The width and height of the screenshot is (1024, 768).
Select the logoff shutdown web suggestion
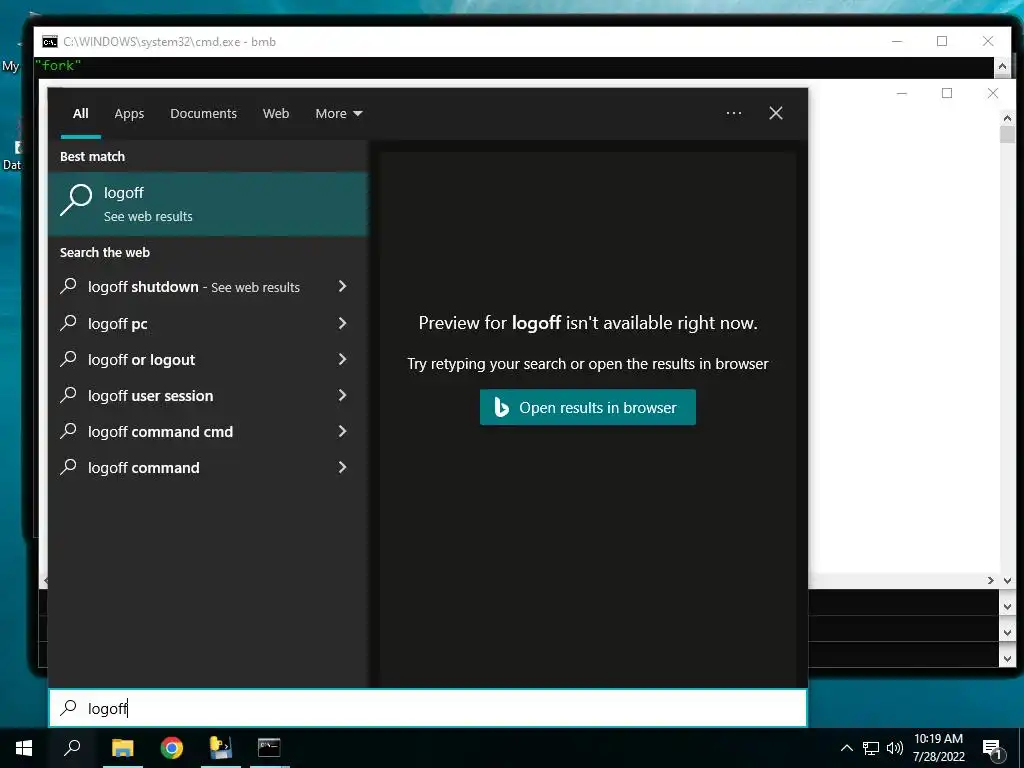[193, 287]
